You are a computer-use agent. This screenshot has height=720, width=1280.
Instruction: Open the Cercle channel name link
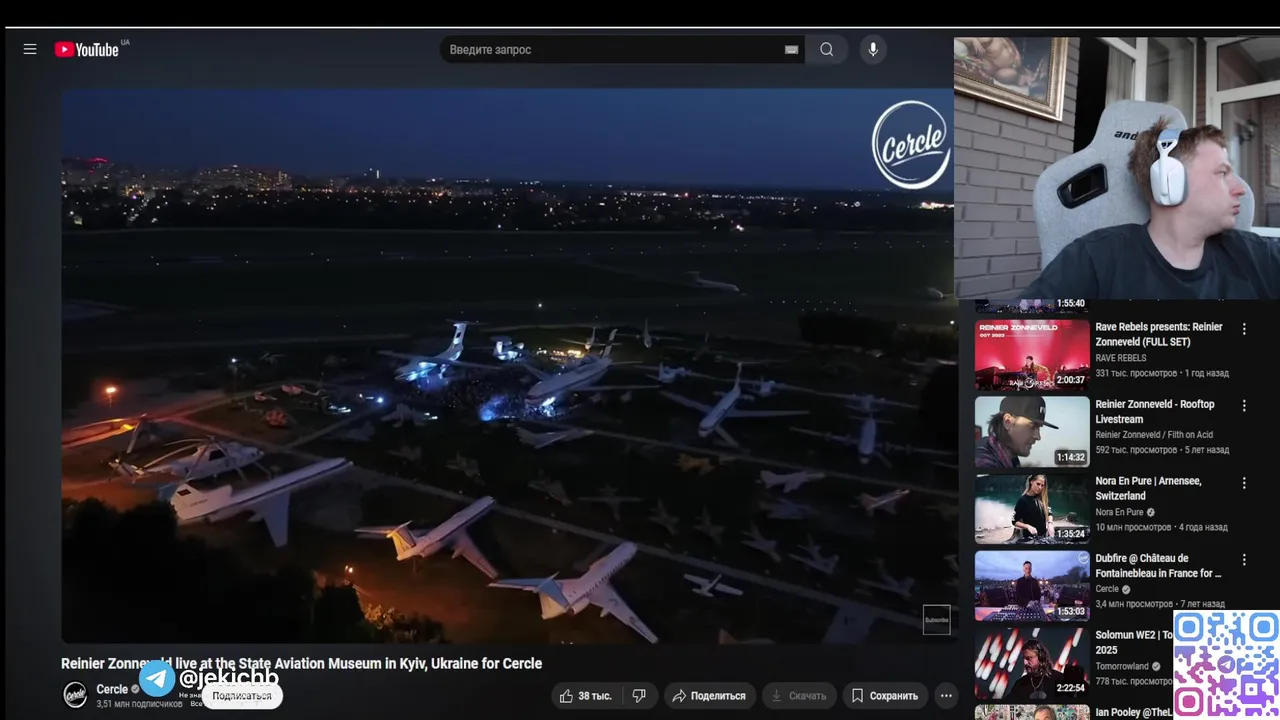[112, 689]
